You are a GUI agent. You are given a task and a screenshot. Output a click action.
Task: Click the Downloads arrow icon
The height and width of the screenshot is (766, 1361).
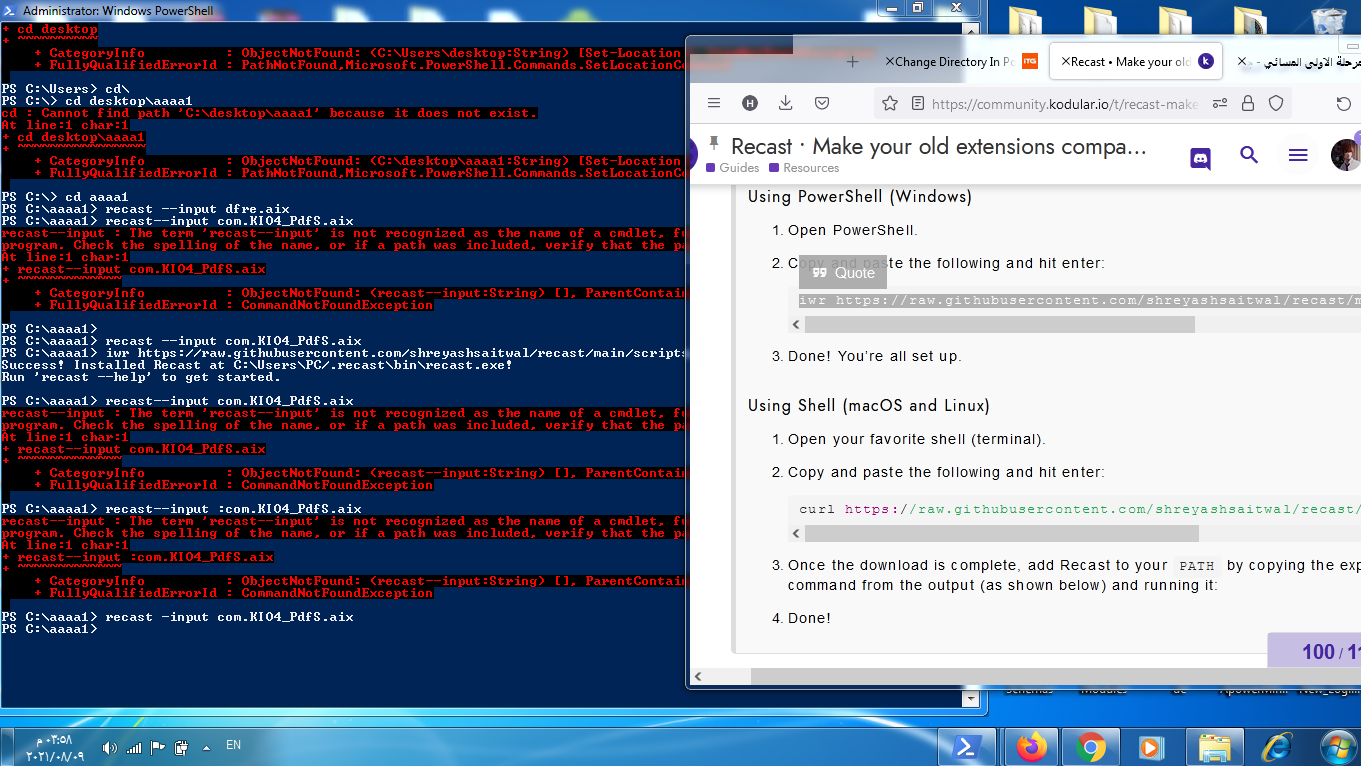786,103
